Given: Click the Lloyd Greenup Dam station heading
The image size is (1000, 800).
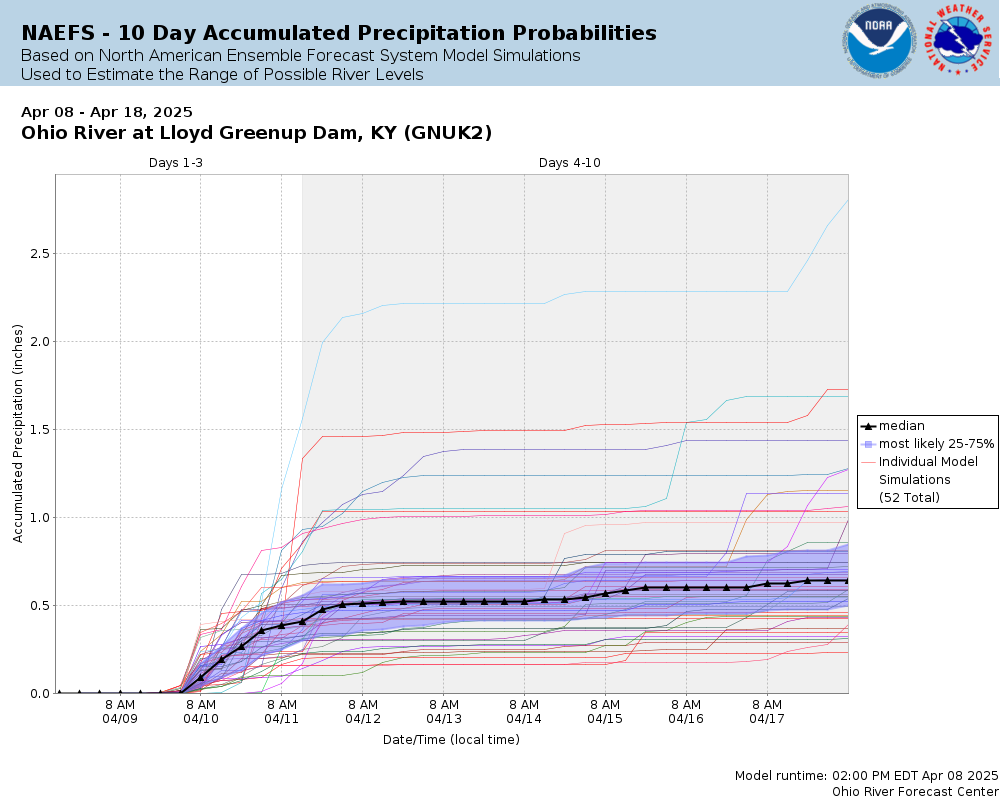Looking at the screenshot, I should (x=256, y=133).
